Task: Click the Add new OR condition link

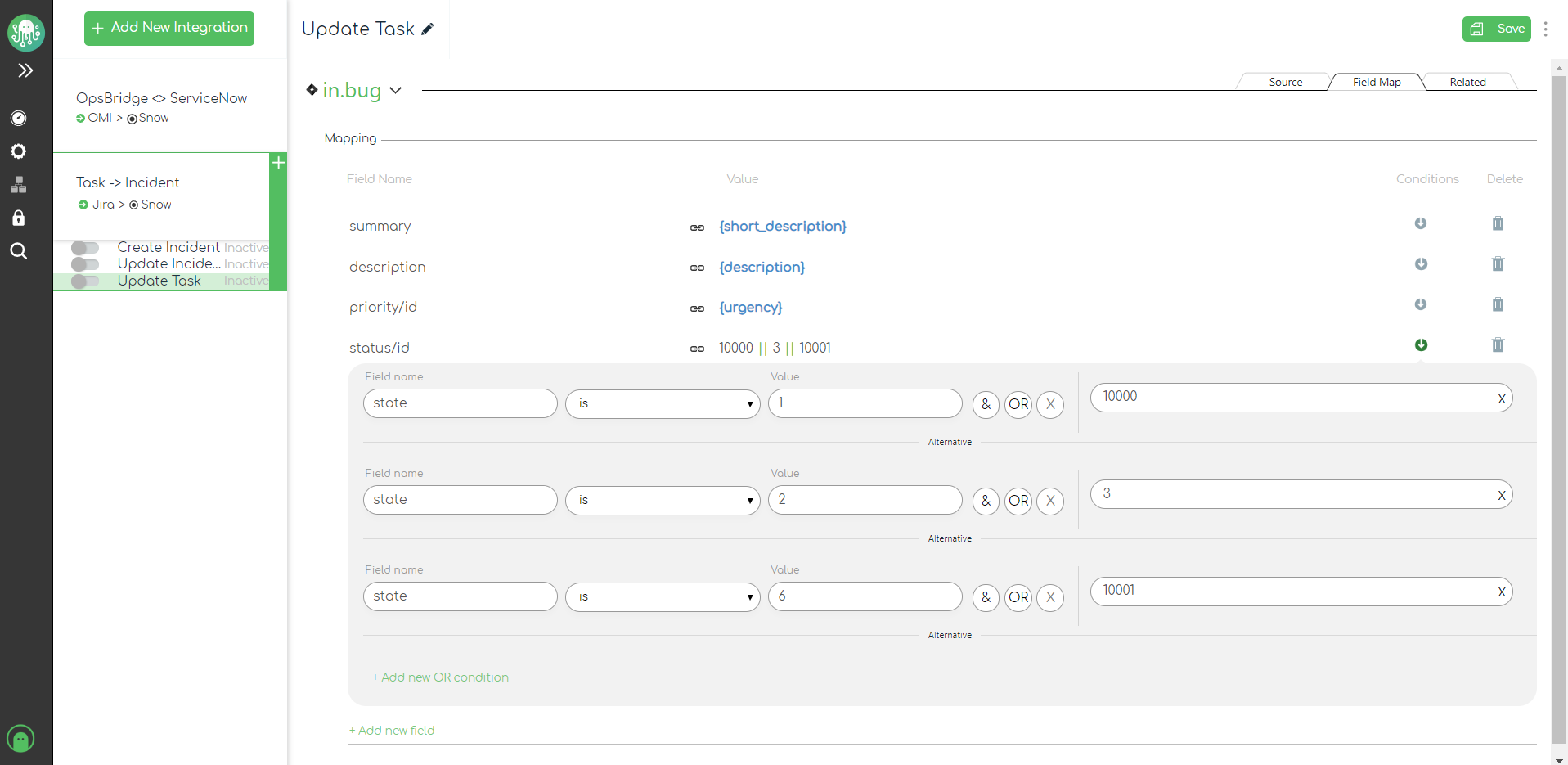Action: pos(440,677)
